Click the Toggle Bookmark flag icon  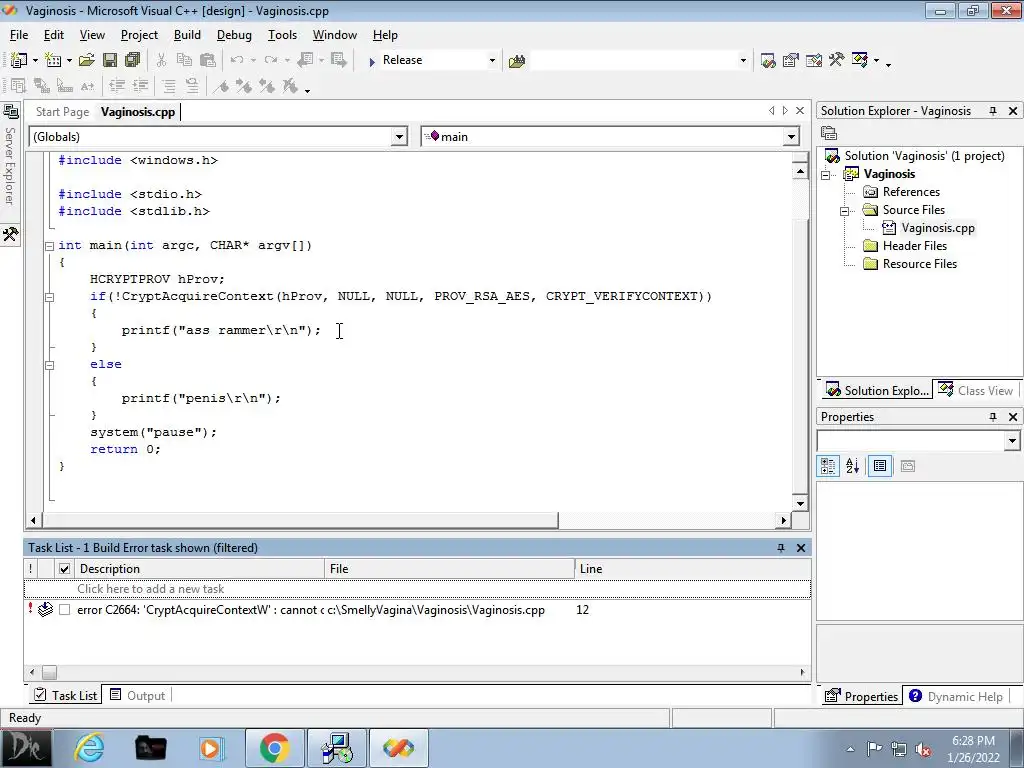point(221,86)
